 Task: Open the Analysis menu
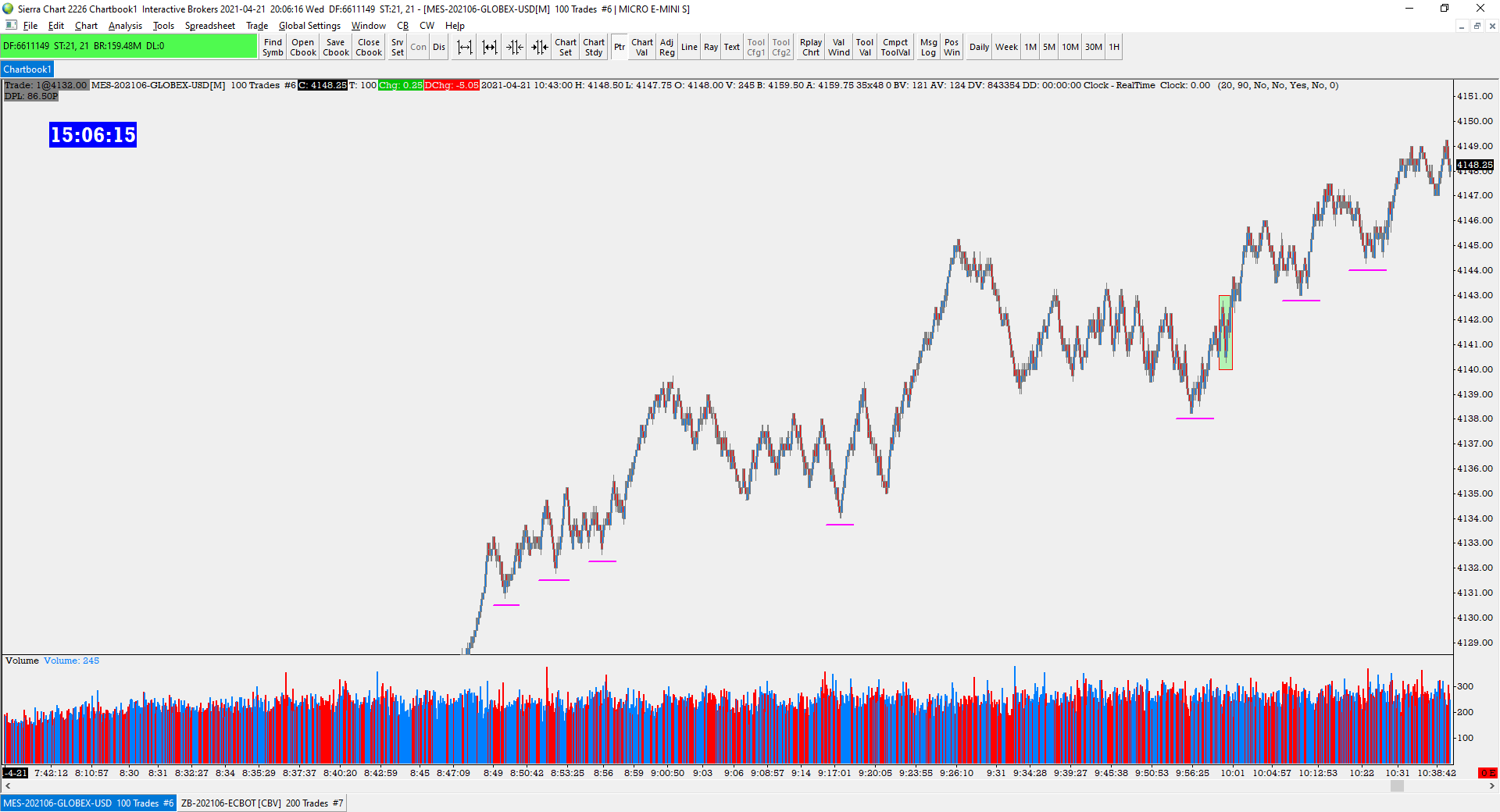125,26
